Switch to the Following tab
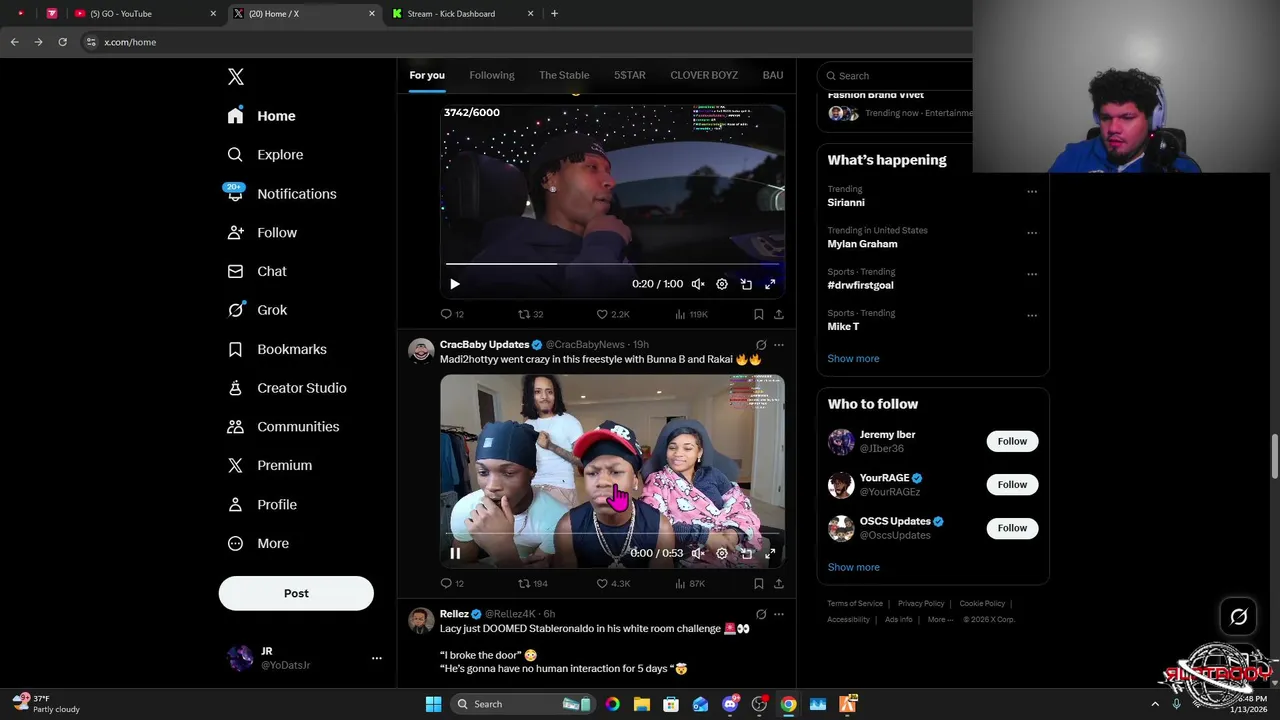 coord(492,75)
